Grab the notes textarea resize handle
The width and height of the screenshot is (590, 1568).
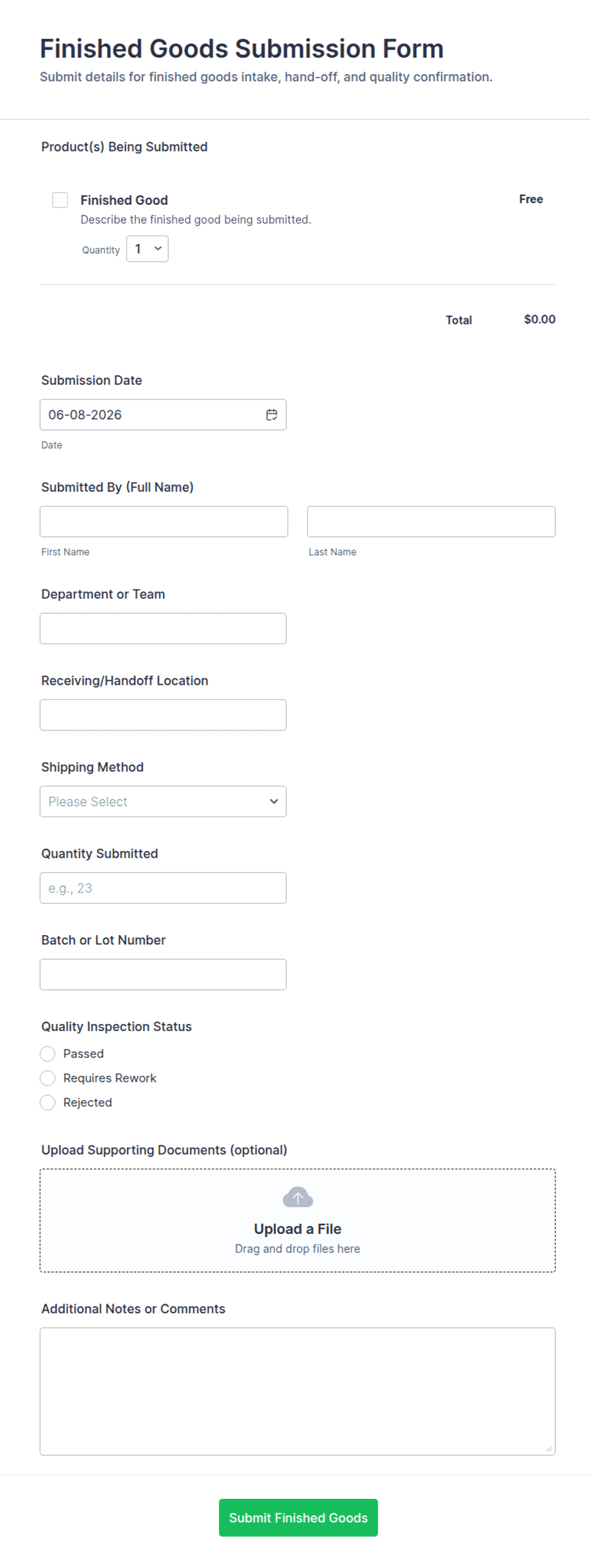click(x=549, y=1449)
